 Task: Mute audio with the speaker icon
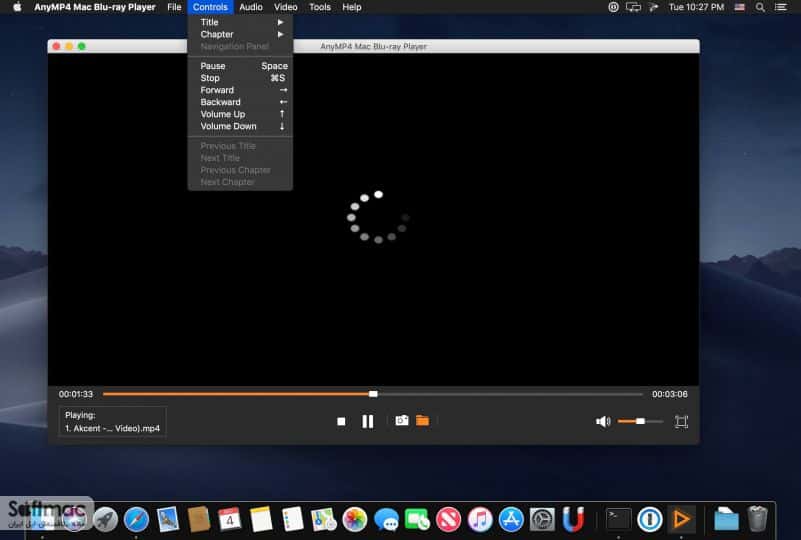coord(603,421)
